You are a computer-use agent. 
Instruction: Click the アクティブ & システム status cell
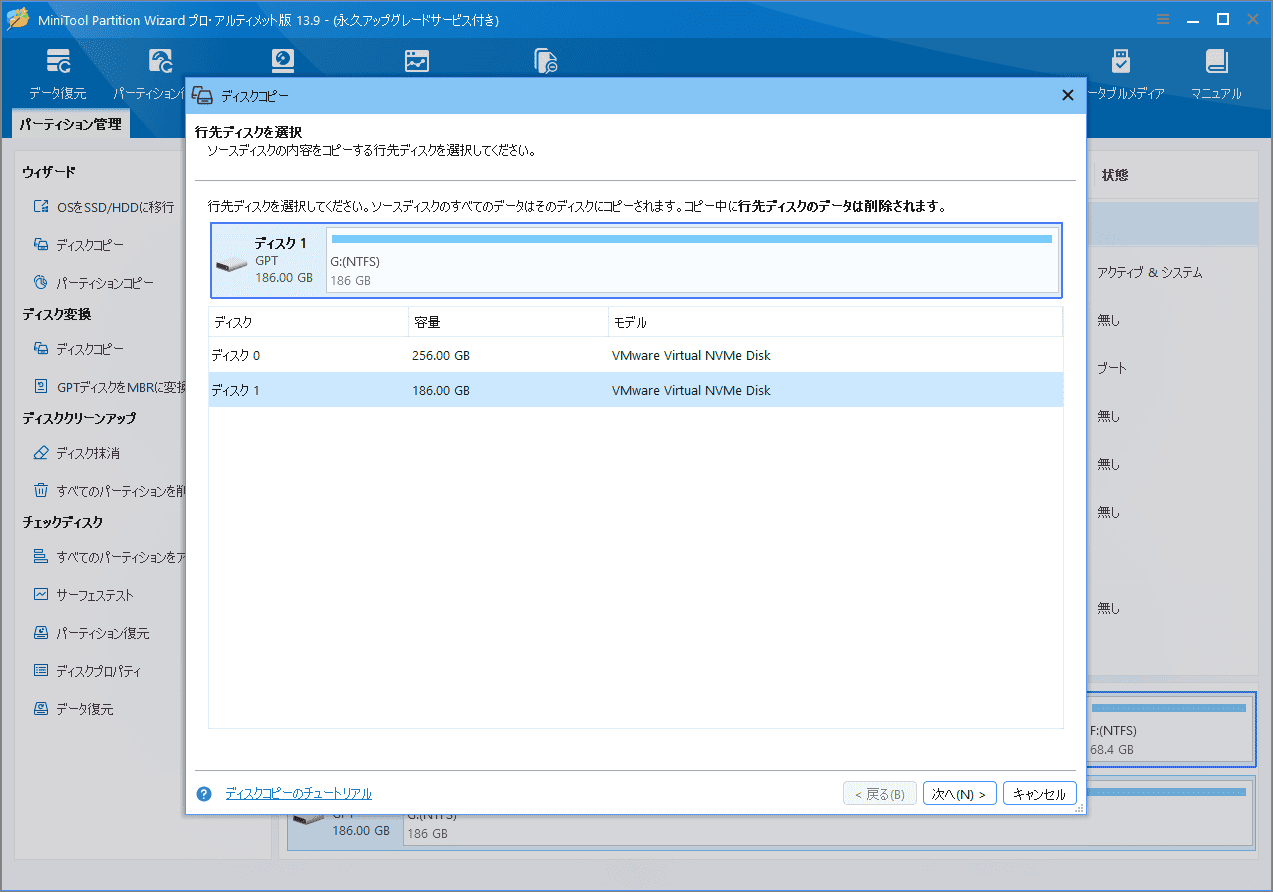[1149, 272]
